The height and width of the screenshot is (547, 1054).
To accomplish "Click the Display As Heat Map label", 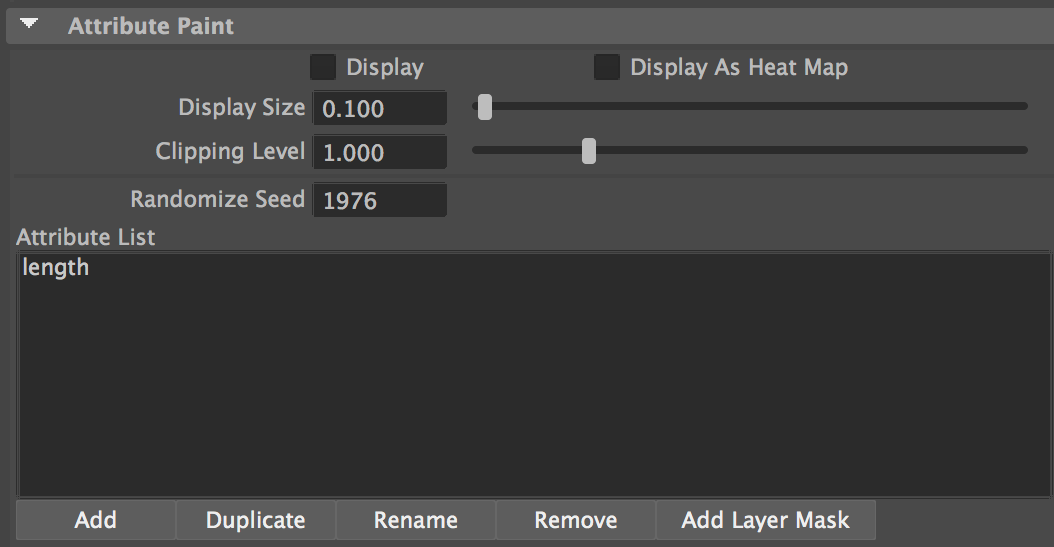I will point(739,67).
